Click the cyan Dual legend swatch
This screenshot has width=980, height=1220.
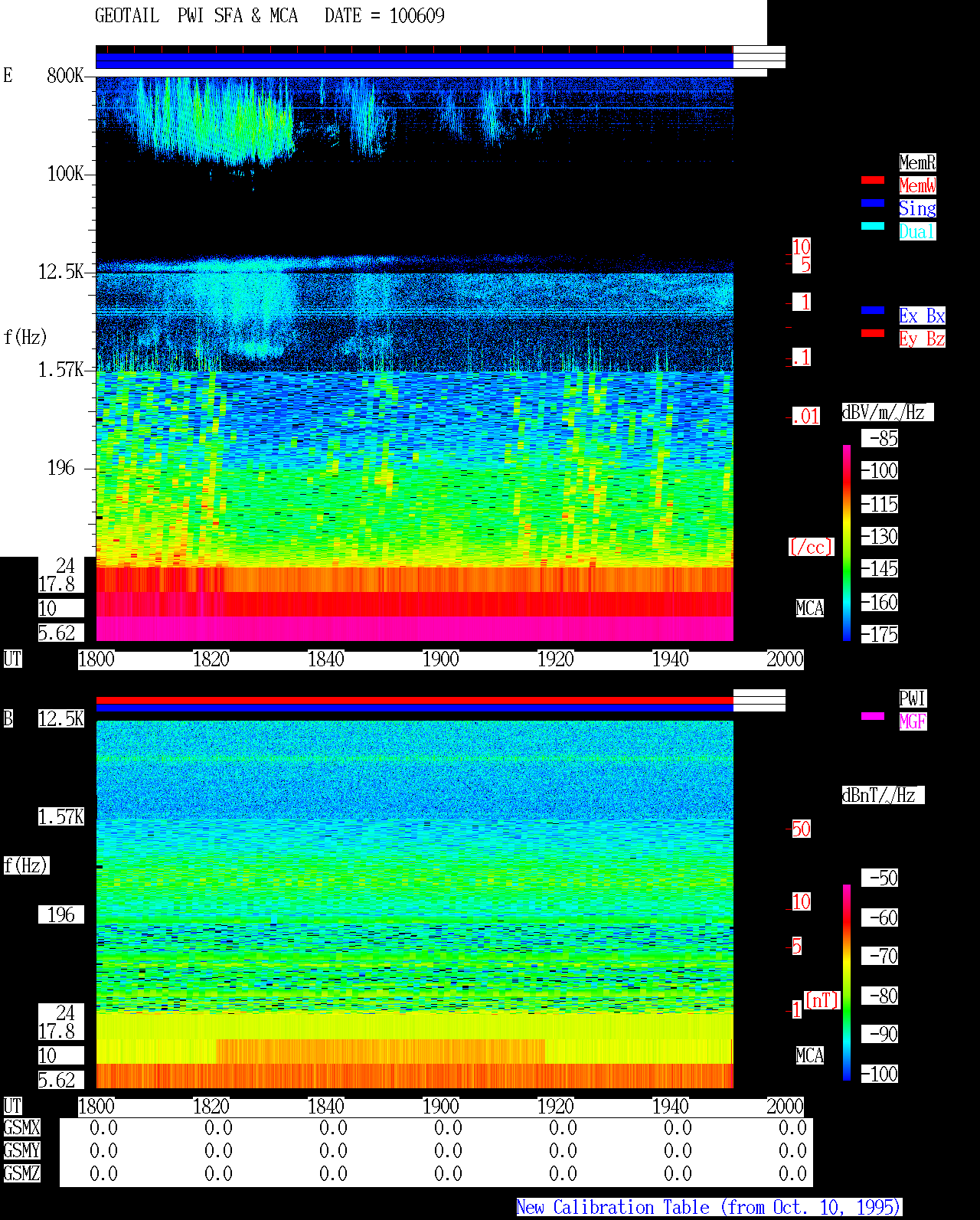click(x=873, y=226)
